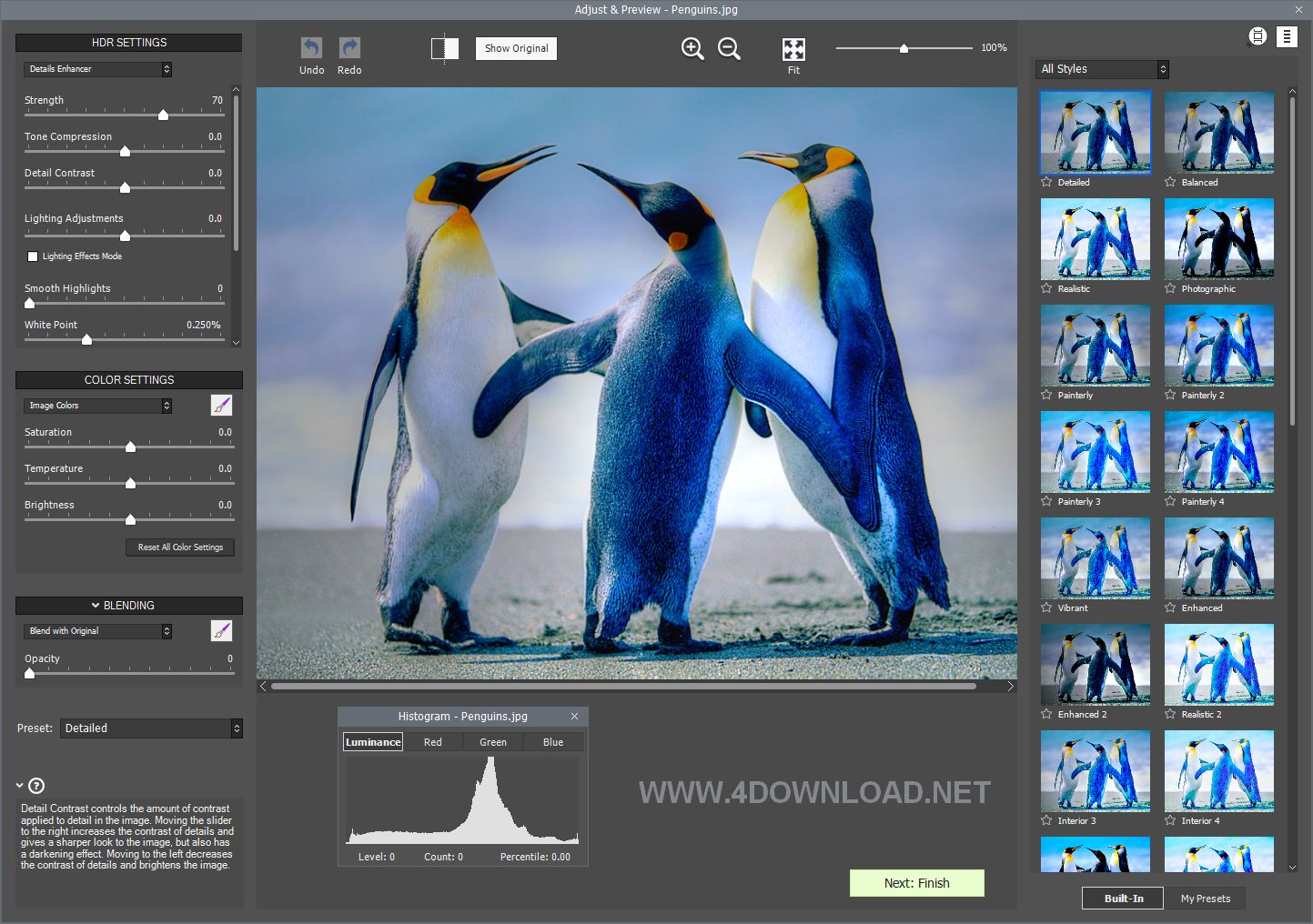The width and height of the screenshot is (1313, 924).
Task: Click the White Point slider handle
Action: point(86,339)
